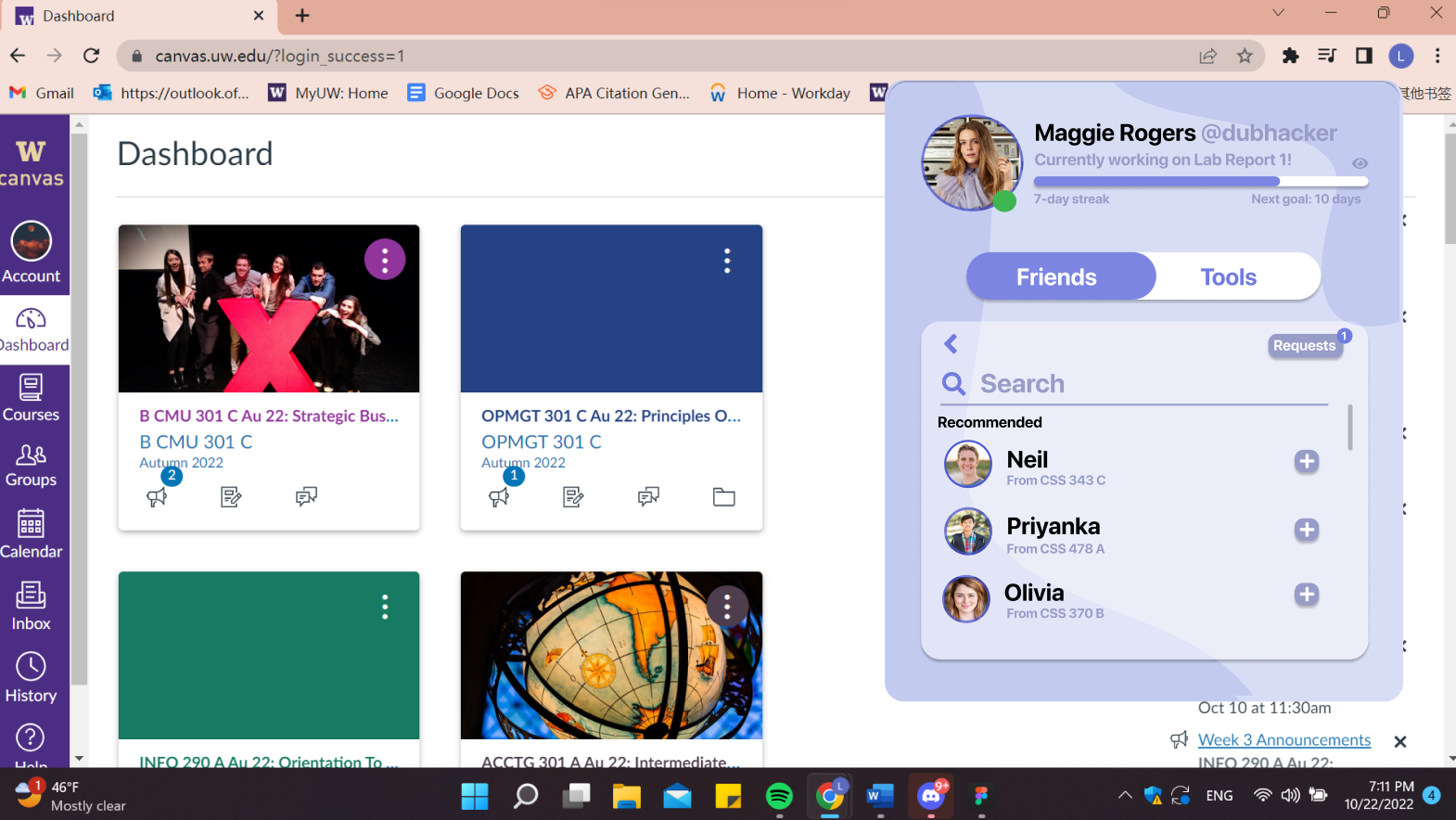This screenshot has width=1456, height=820.
Task: Open Week 3 Announcements link
Action: click(1284, 739)
